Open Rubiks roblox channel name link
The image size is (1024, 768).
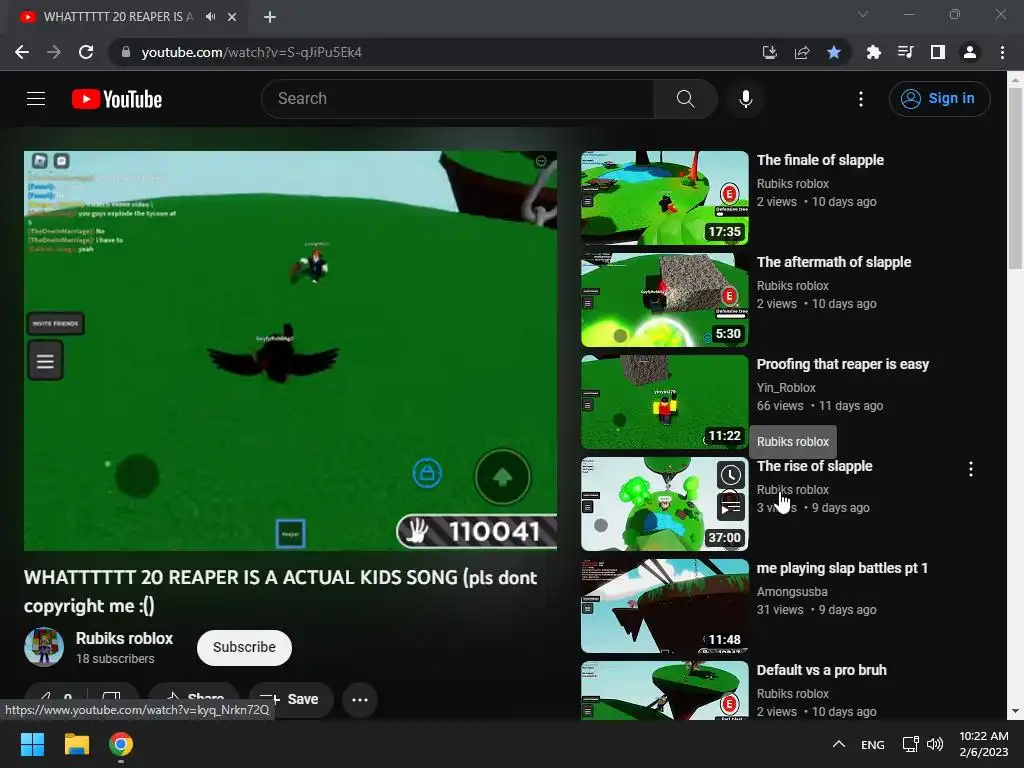pos(124,638)
